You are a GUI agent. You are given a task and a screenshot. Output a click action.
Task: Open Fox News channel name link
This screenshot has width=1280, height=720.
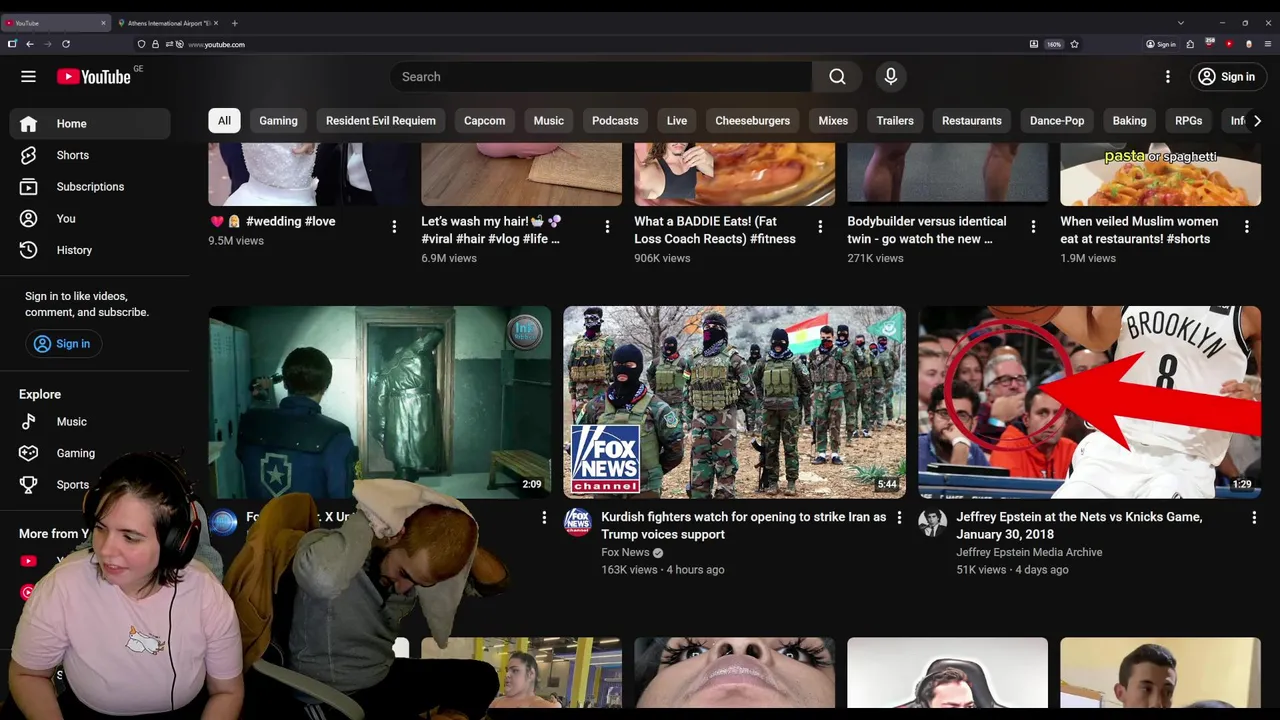point(625,552)
